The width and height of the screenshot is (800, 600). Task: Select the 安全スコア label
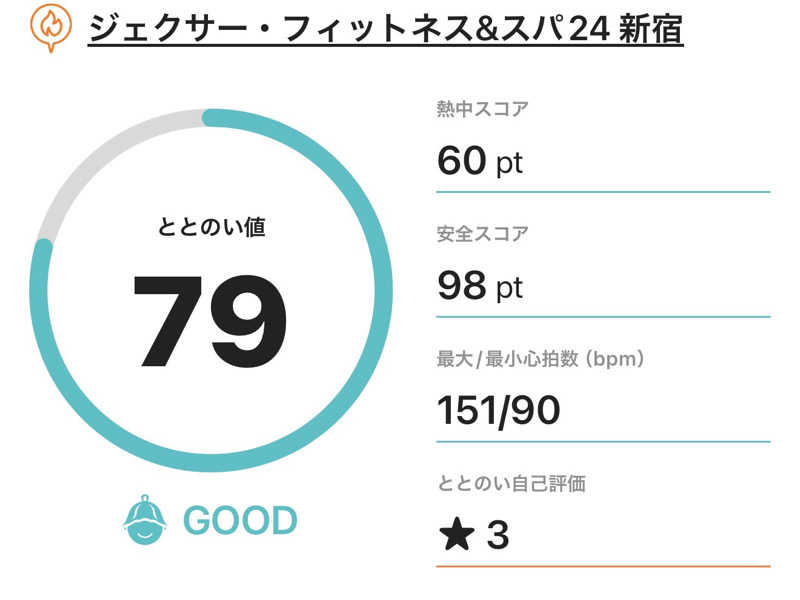[x=483, y=235]
